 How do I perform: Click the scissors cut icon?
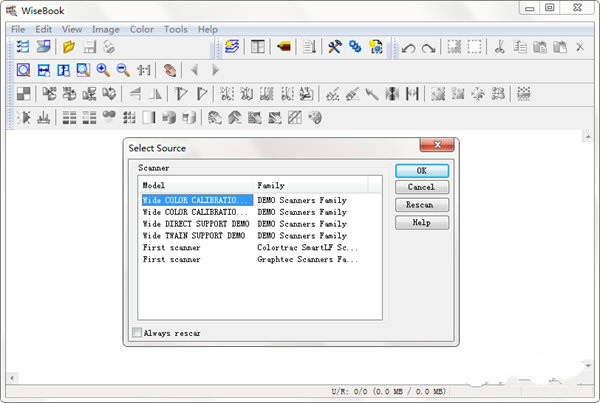[x=500, y=47]
